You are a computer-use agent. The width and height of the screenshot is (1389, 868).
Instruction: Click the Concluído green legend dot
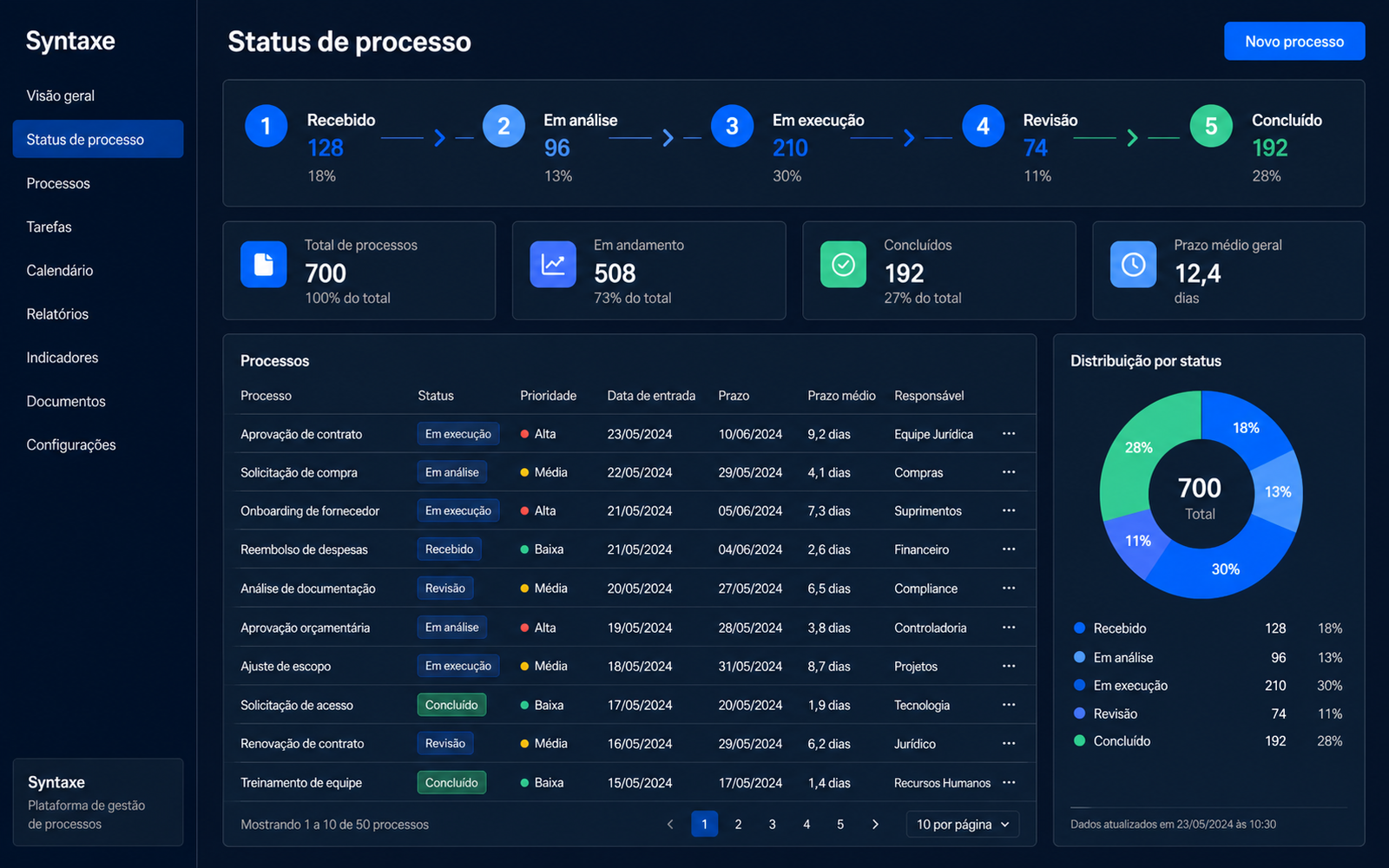[1079, 740]
